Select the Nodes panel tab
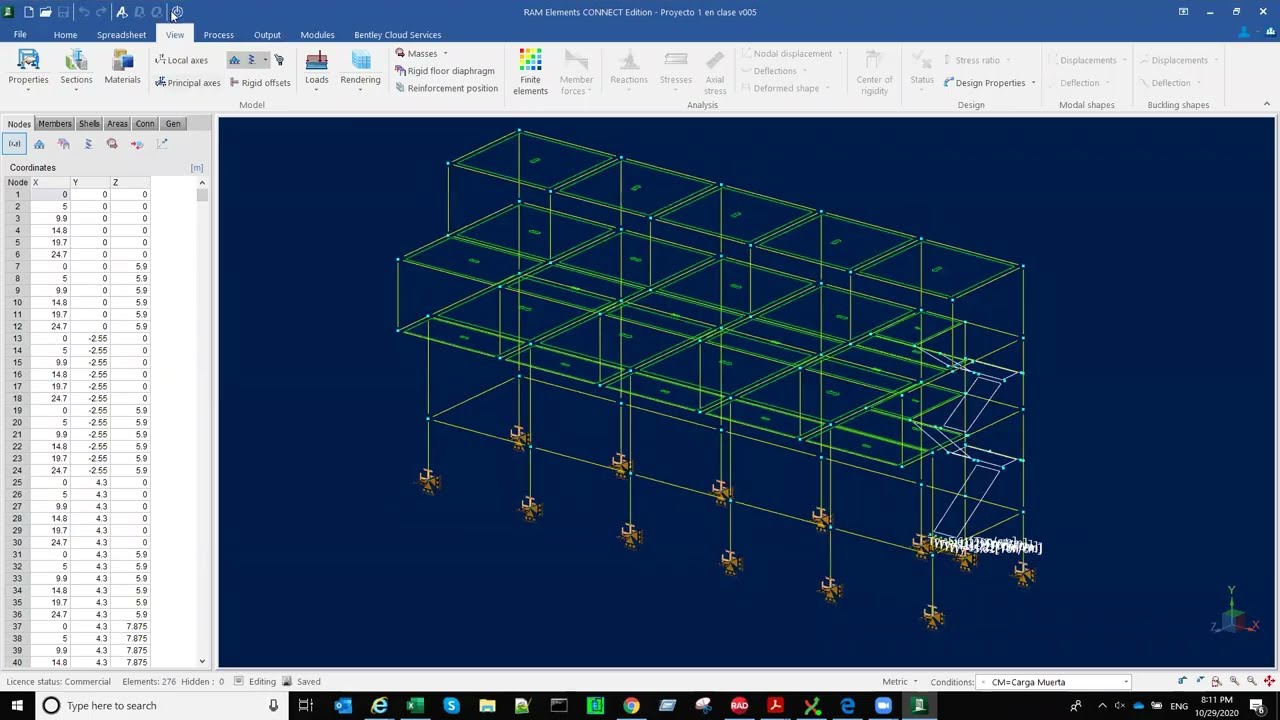Image resolution: width=1280 pixels, height=720 pixels. pyautogui.click(x=19, y=124)
